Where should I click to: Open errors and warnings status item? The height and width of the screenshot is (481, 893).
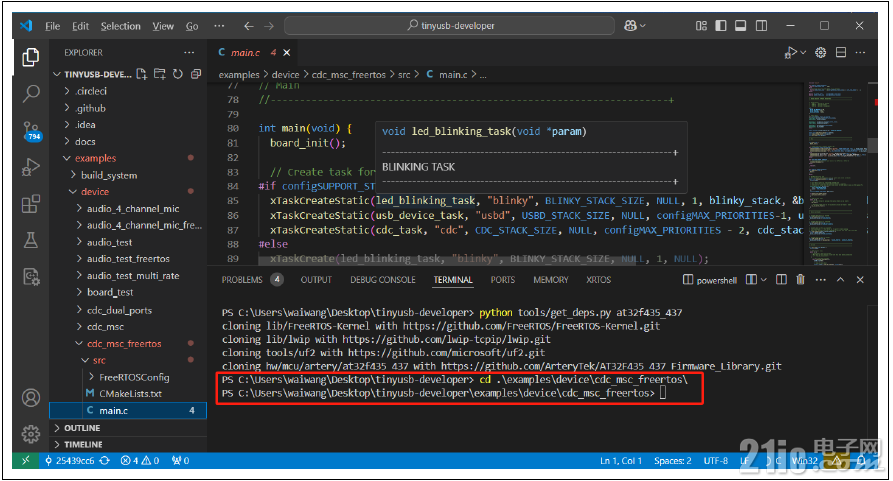click(x=140, y=461)
